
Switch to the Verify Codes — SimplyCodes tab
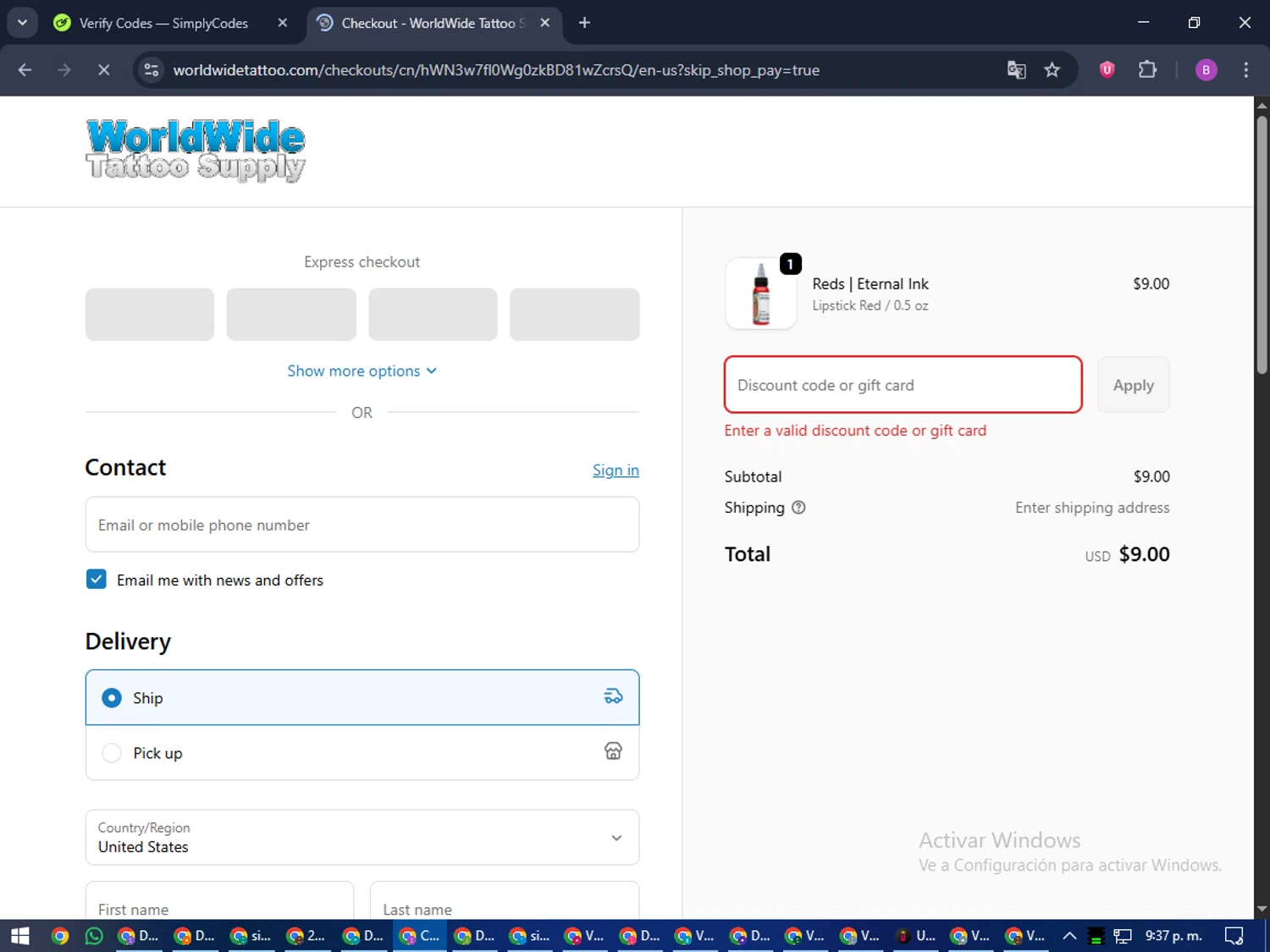click(x=163, y=23)
